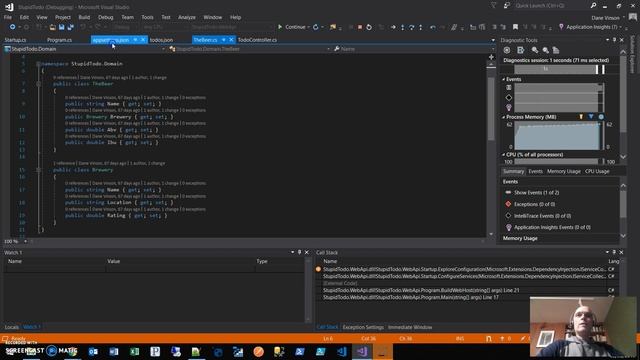The image size is (640, 360).
Task: Click the Open File folder icon
Action: (x=52, y=27)
